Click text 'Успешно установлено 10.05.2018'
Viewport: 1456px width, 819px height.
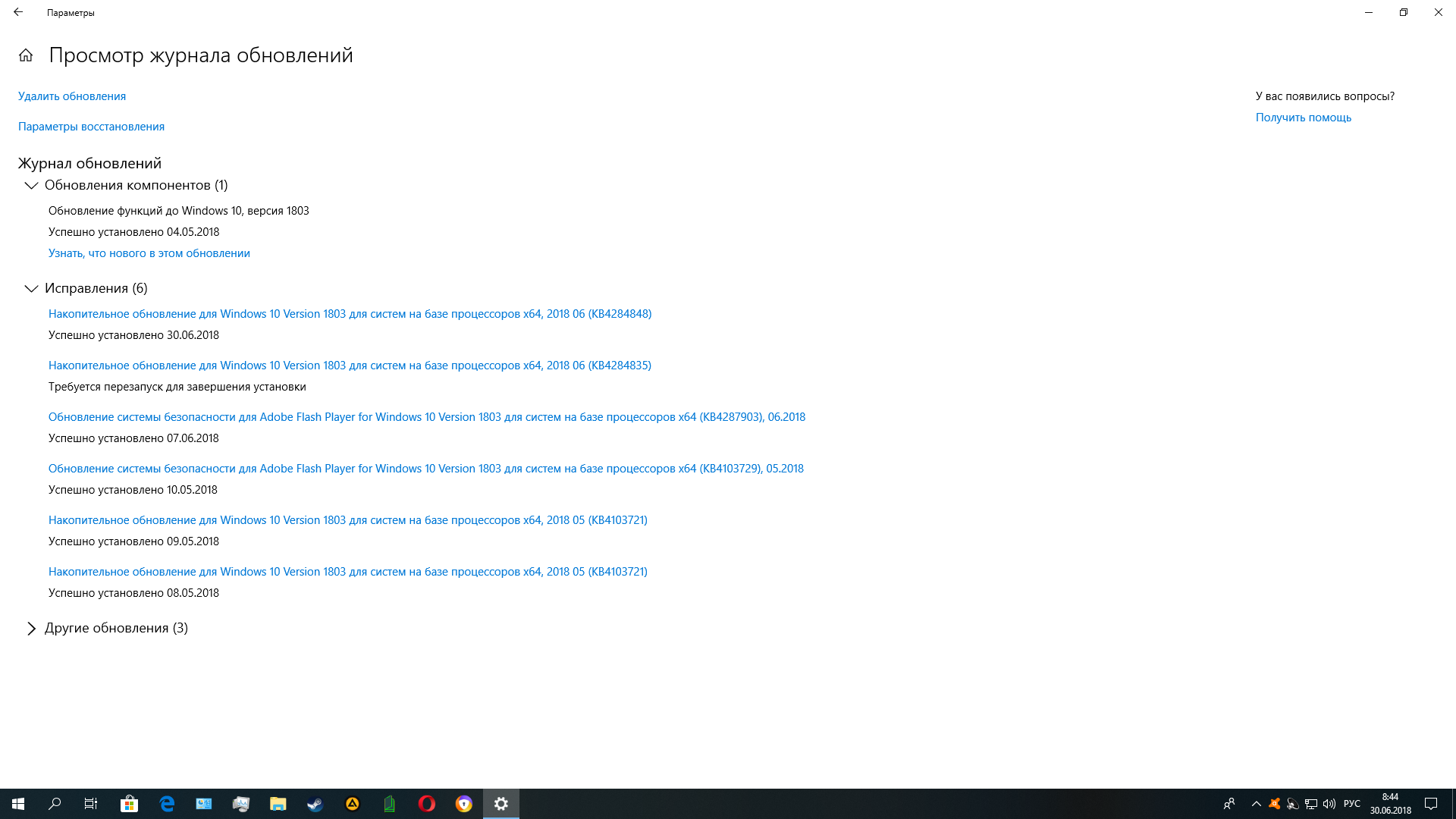[x=133, y=490]
